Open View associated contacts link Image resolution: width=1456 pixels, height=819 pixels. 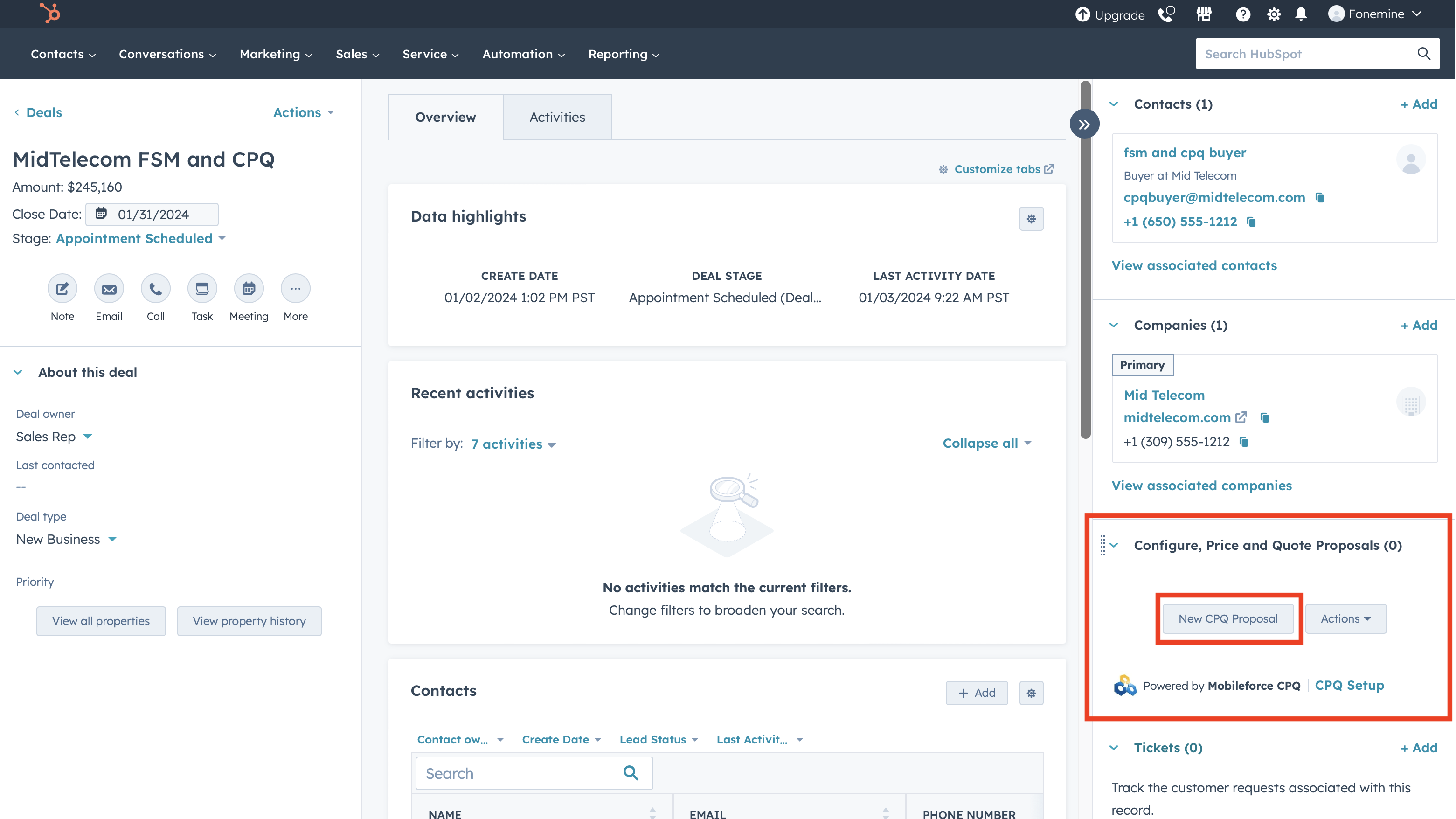[1194, 265]
